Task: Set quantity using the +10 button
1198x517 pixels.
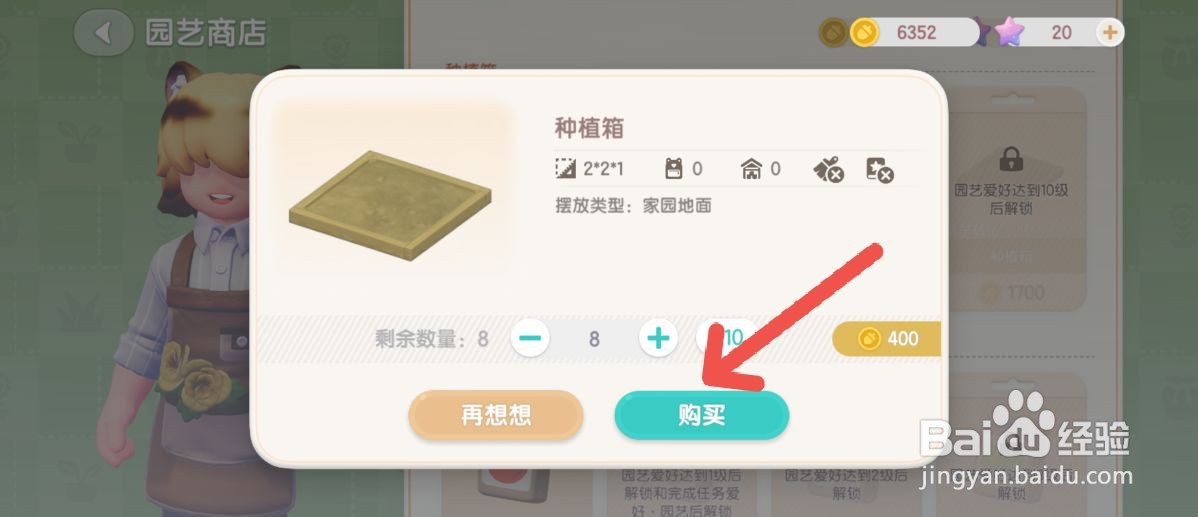Action: (x=727, y=338)
